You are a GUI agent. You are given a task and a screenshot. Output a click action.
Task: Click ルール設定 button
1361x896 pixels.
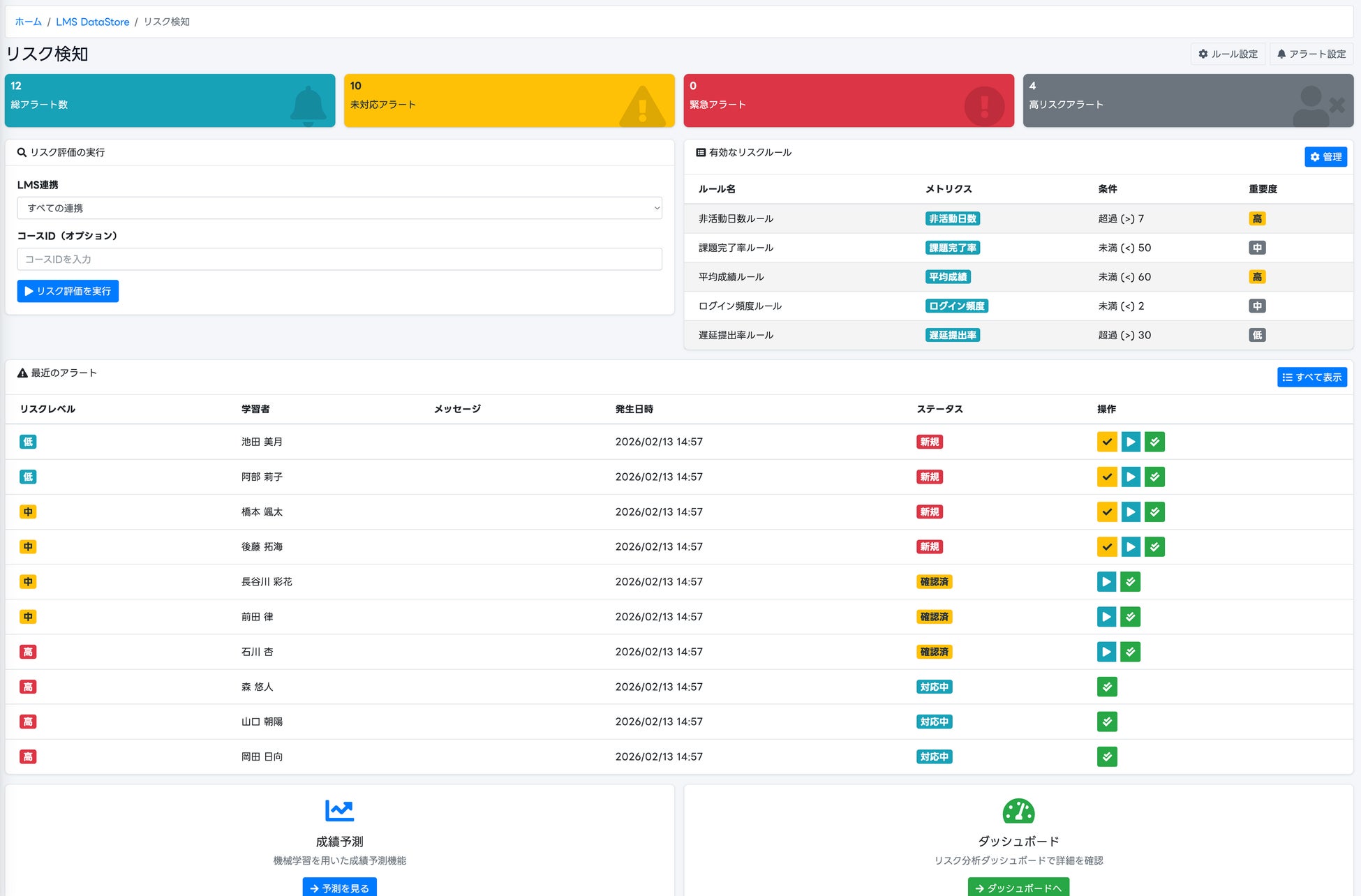pos(1228,54)
